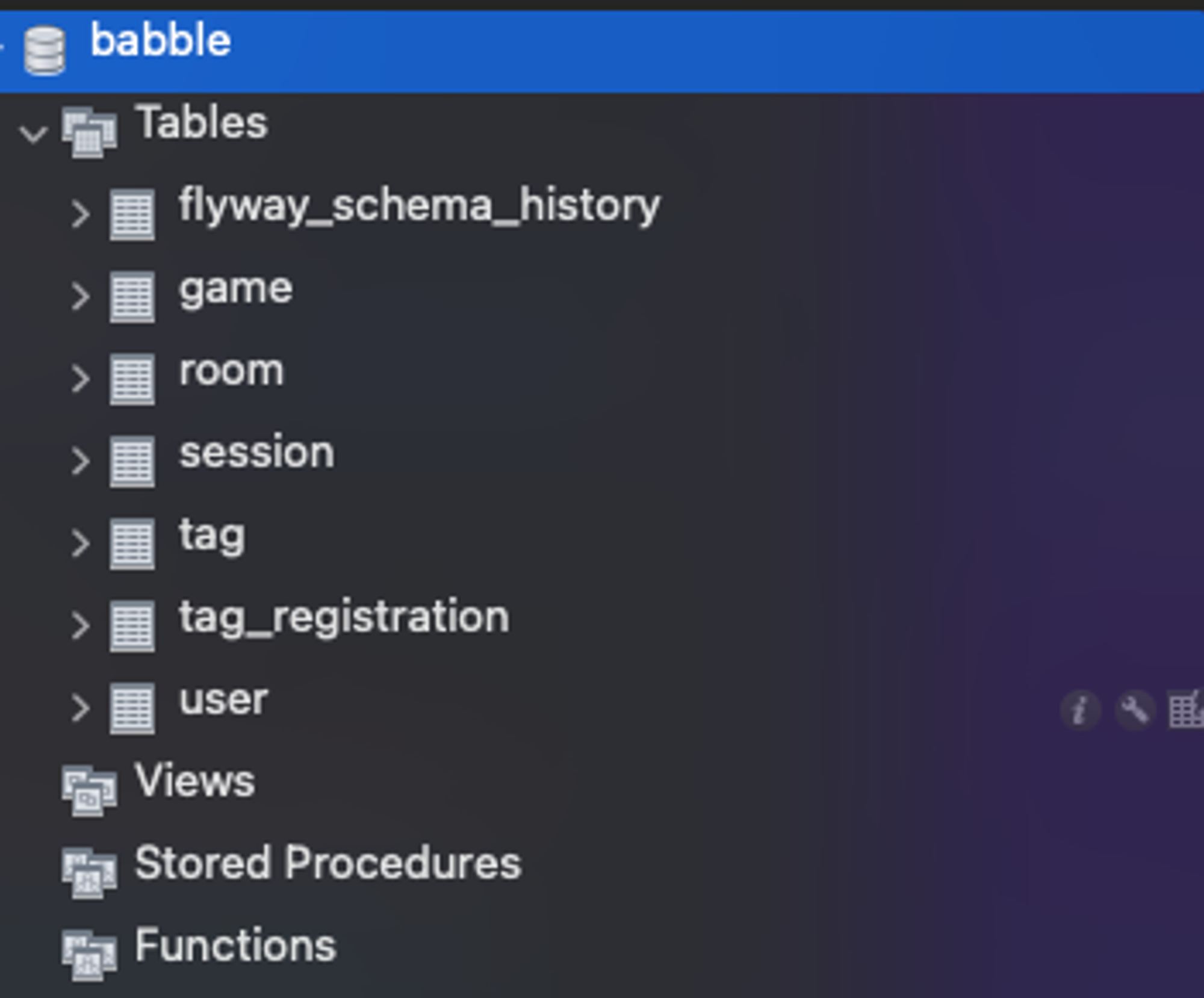Expand the game table chevron

[x=81, y=297]
